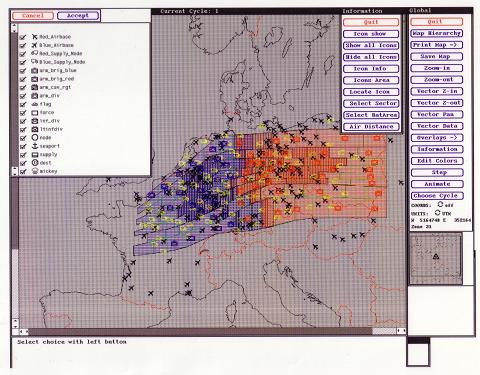Image resolution: width=480 pixels, height=375 pixels.
Task: Toggle the COORDS off radio button
Action: pyautogui.click(x=440, y=204)
